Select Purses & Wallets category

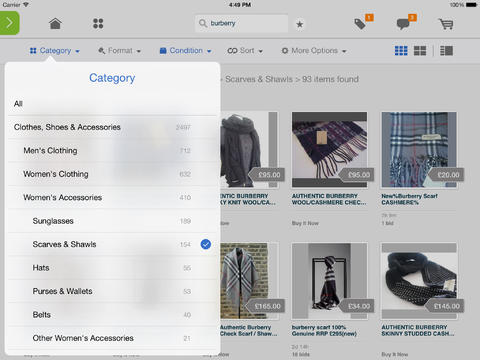point(112,291)
